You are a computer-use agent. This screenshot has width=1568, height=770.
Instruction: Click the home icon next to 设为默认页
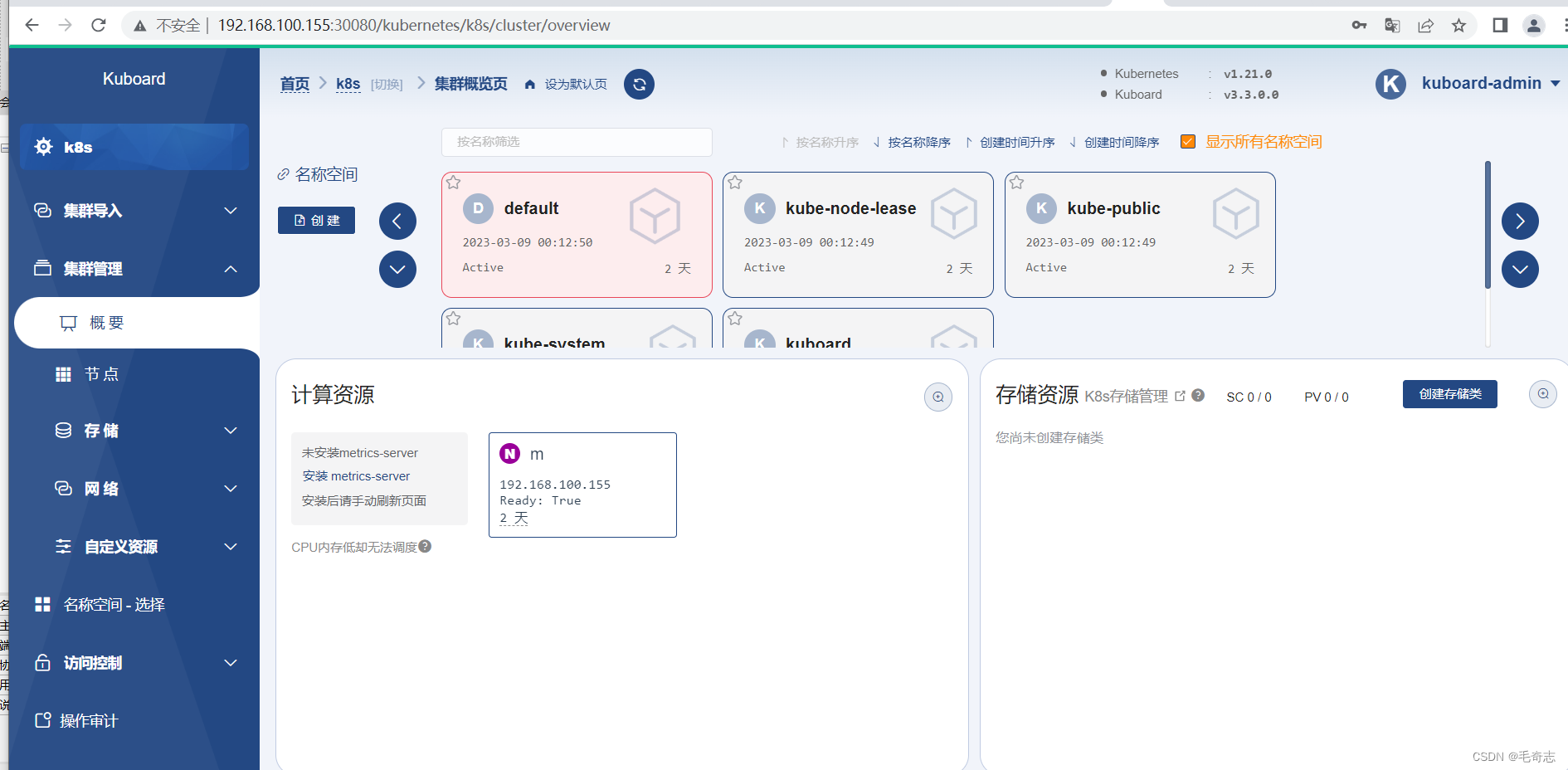pos(530,85)
